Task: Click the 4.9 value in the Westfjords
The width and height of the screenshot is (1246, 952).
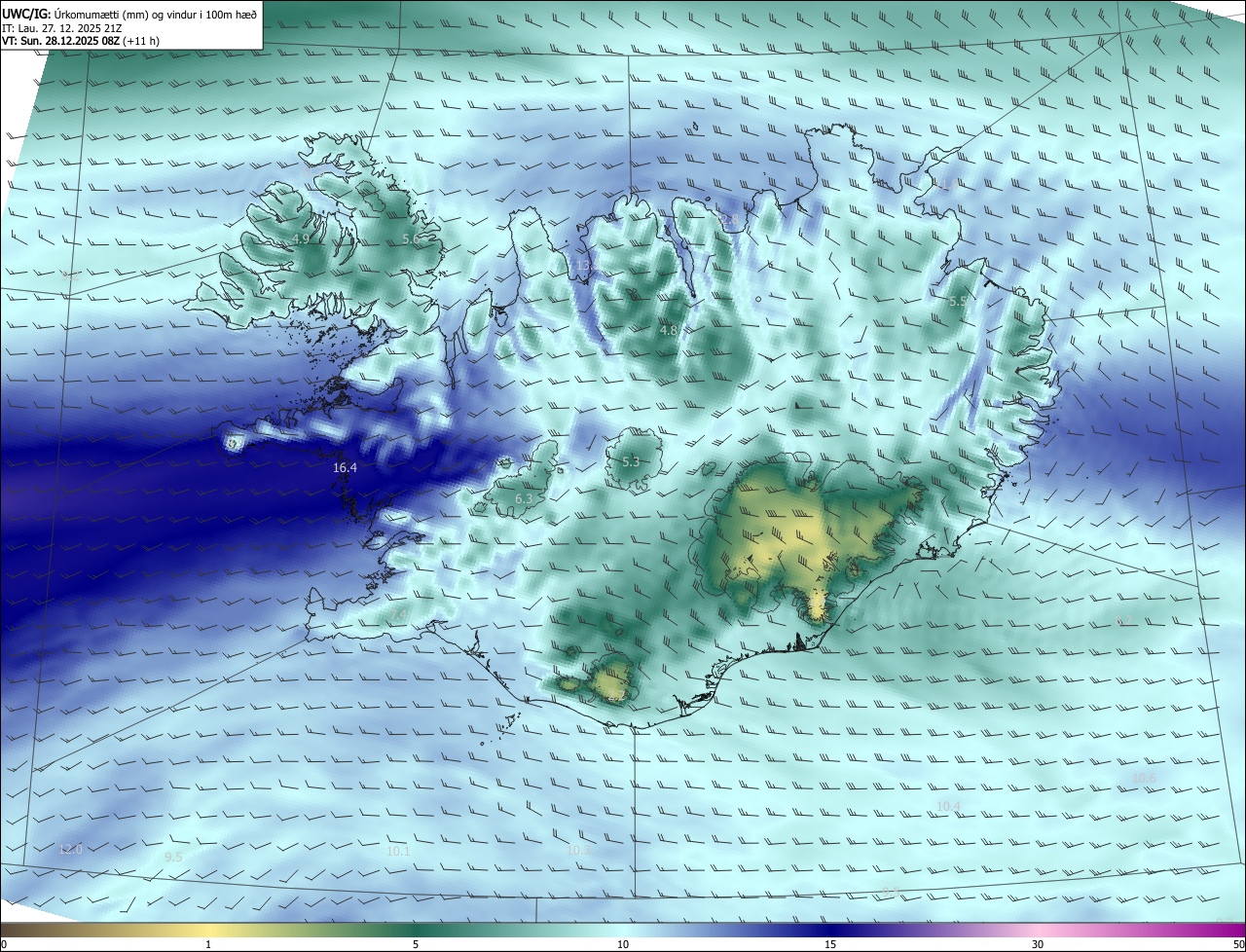Action: 301,239
